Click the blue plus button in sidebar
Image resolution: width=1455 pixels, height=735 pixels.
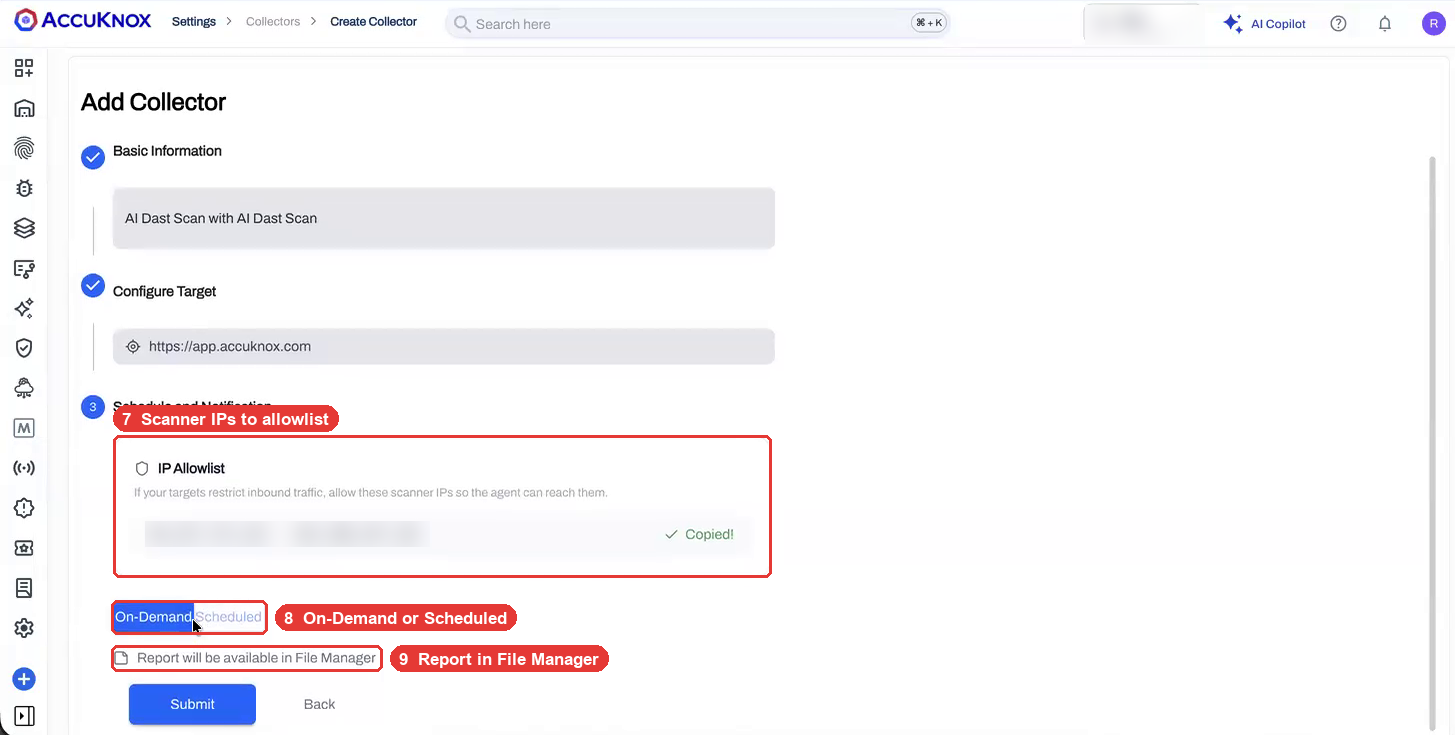(24, 679)
